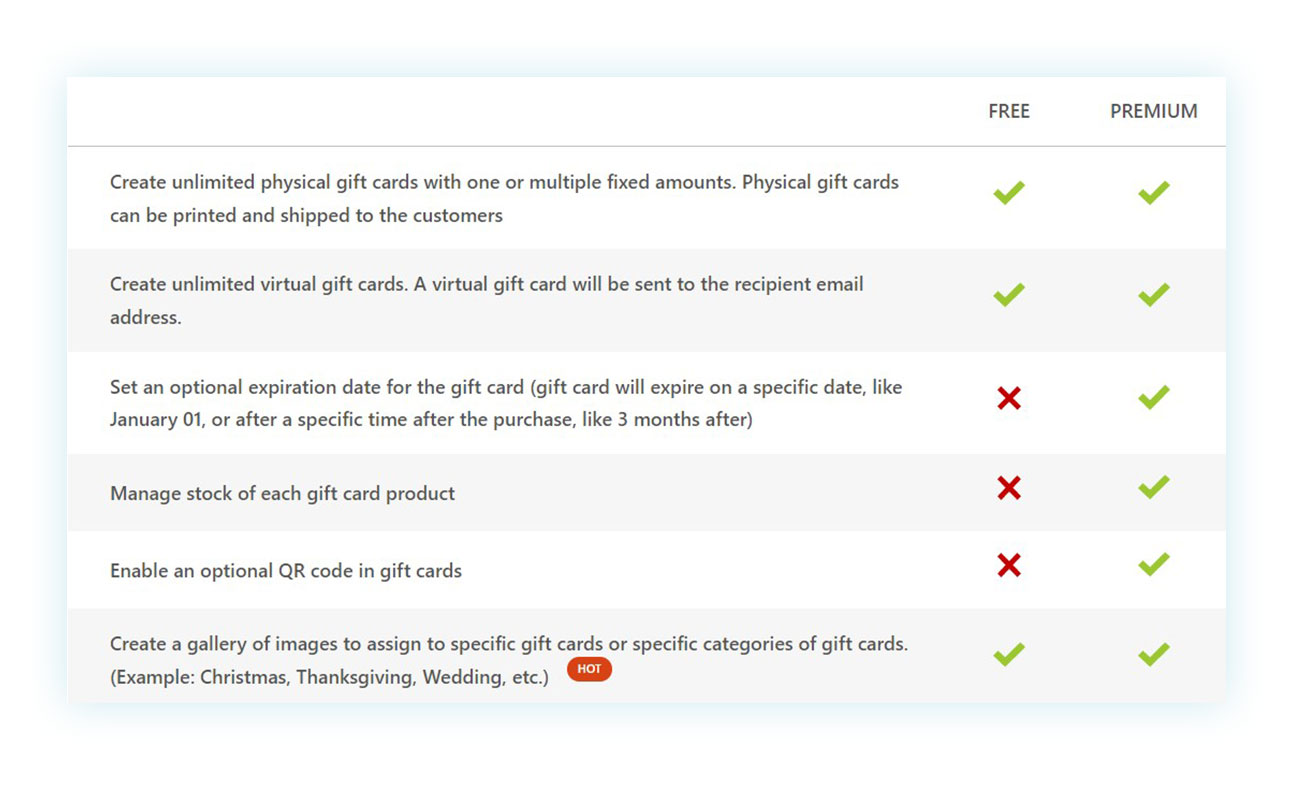Click the PREMIUM checkmark for virtual gift cards

(x=1154, y=294)
